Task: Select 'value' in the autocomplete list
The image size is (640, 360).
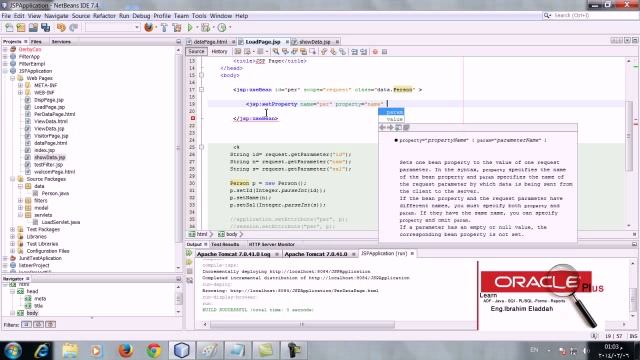Action: [391, 119]
